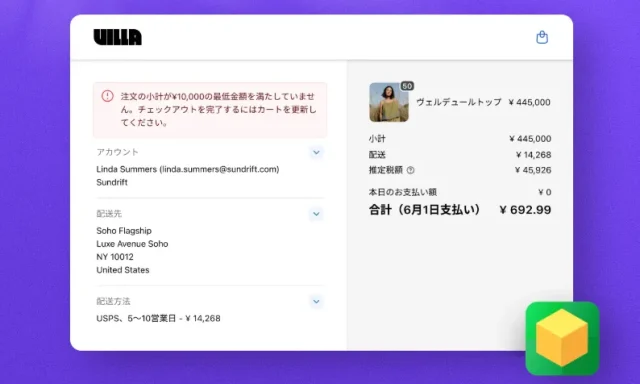Expand the アカウント section

tap(316, 153)
